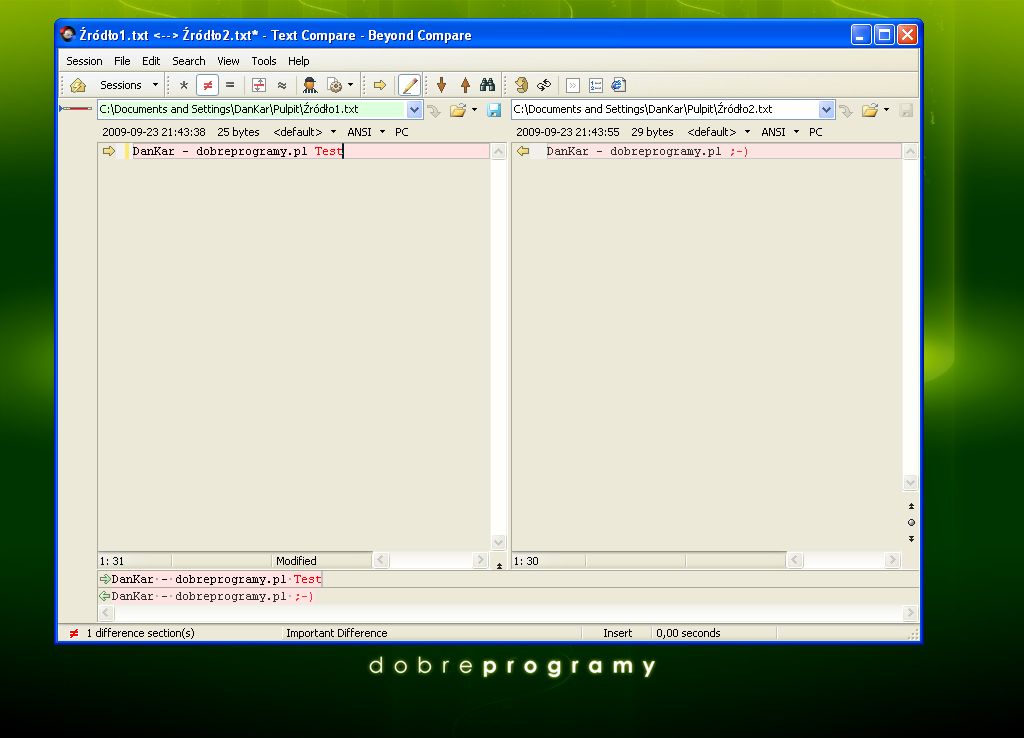Go to Previous Difference up arrow
Viewport: 1024px width, 738px height.
(x=465, y=85)
